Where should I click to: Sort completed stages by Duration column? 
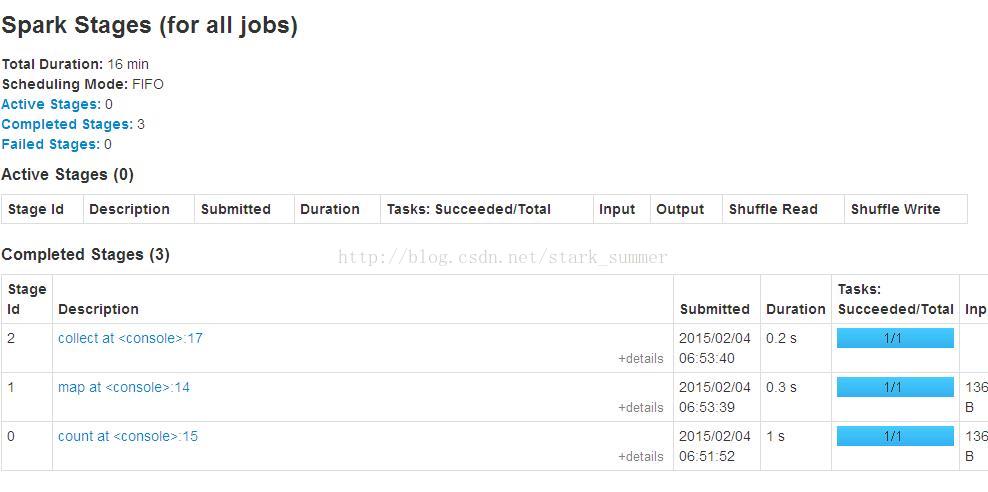[x=795, y=309]
